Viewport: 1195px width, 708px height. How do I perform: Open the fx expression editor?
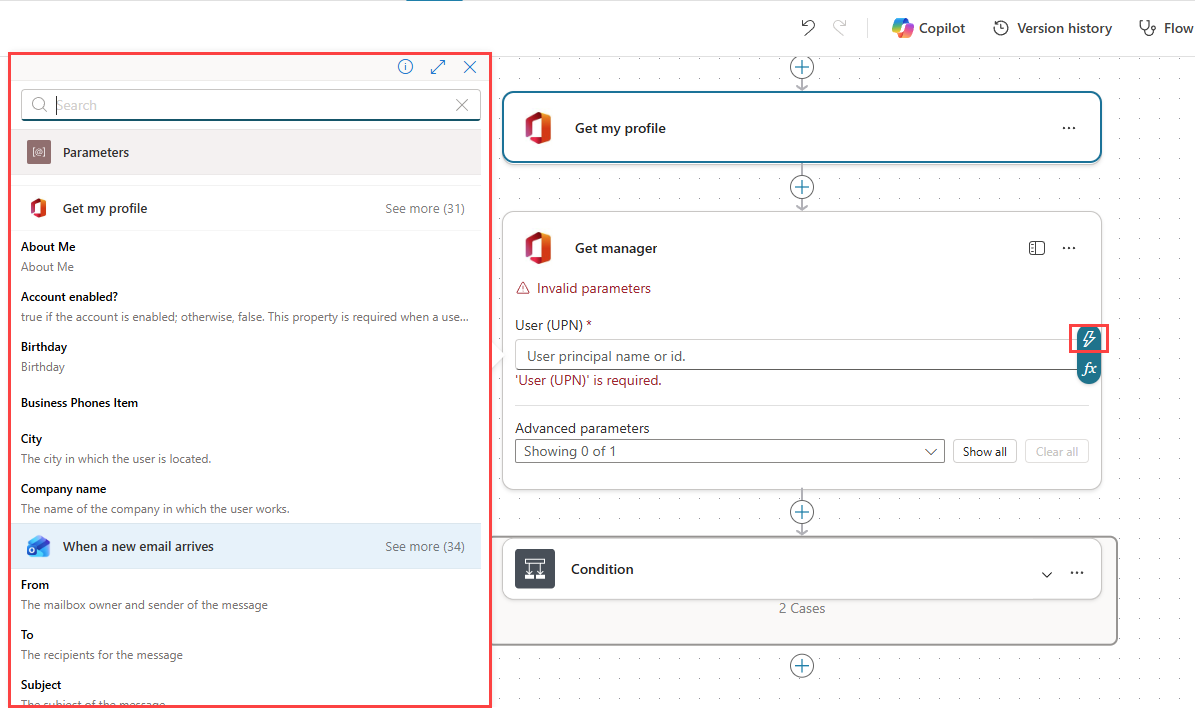1089,369
